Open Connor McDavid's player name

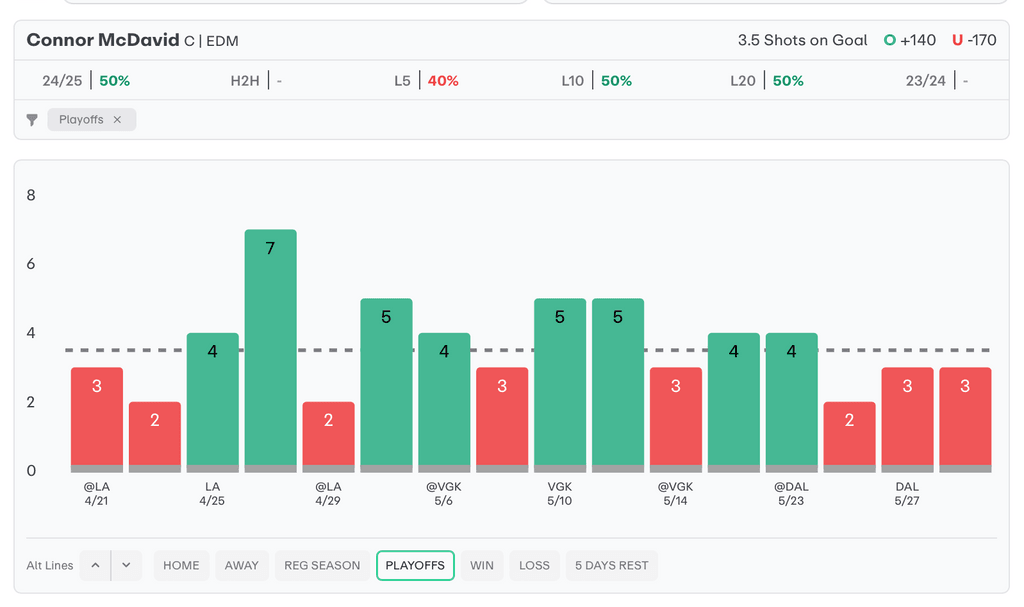coord(103,40)
